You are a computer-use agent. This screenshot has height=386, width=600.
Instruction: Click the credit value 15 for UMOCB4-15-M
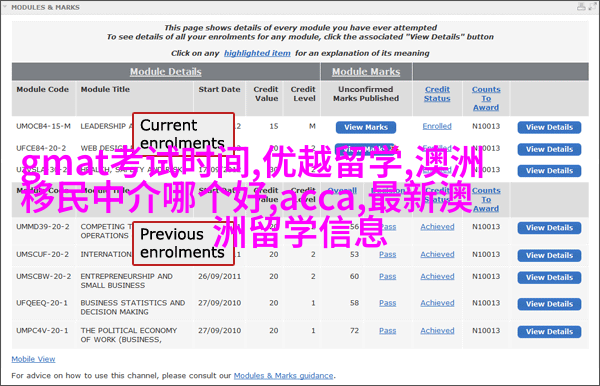tap(274, 126)
